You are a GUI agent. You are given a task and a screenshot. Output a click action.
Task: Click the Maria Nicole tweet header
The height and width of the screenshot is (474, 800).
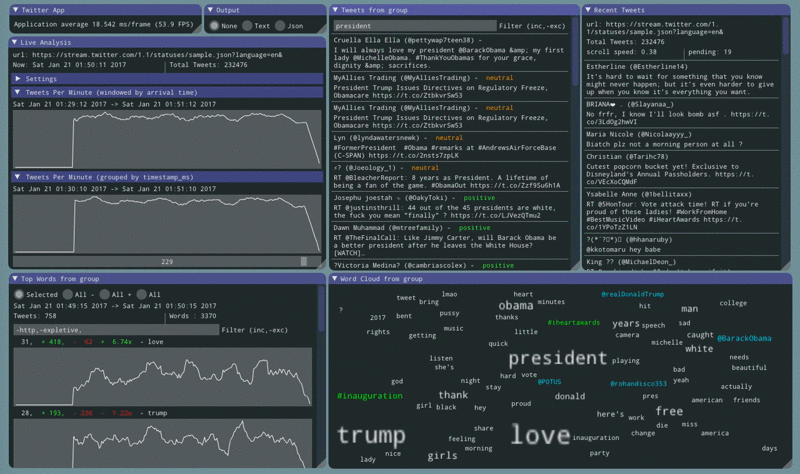pyautogui.click(x=639, y=134)
